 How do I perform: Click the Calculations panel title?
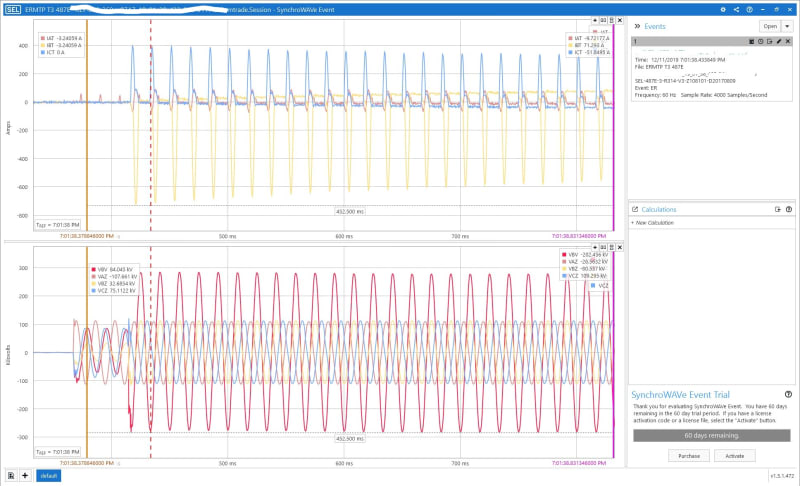[659, 209]
